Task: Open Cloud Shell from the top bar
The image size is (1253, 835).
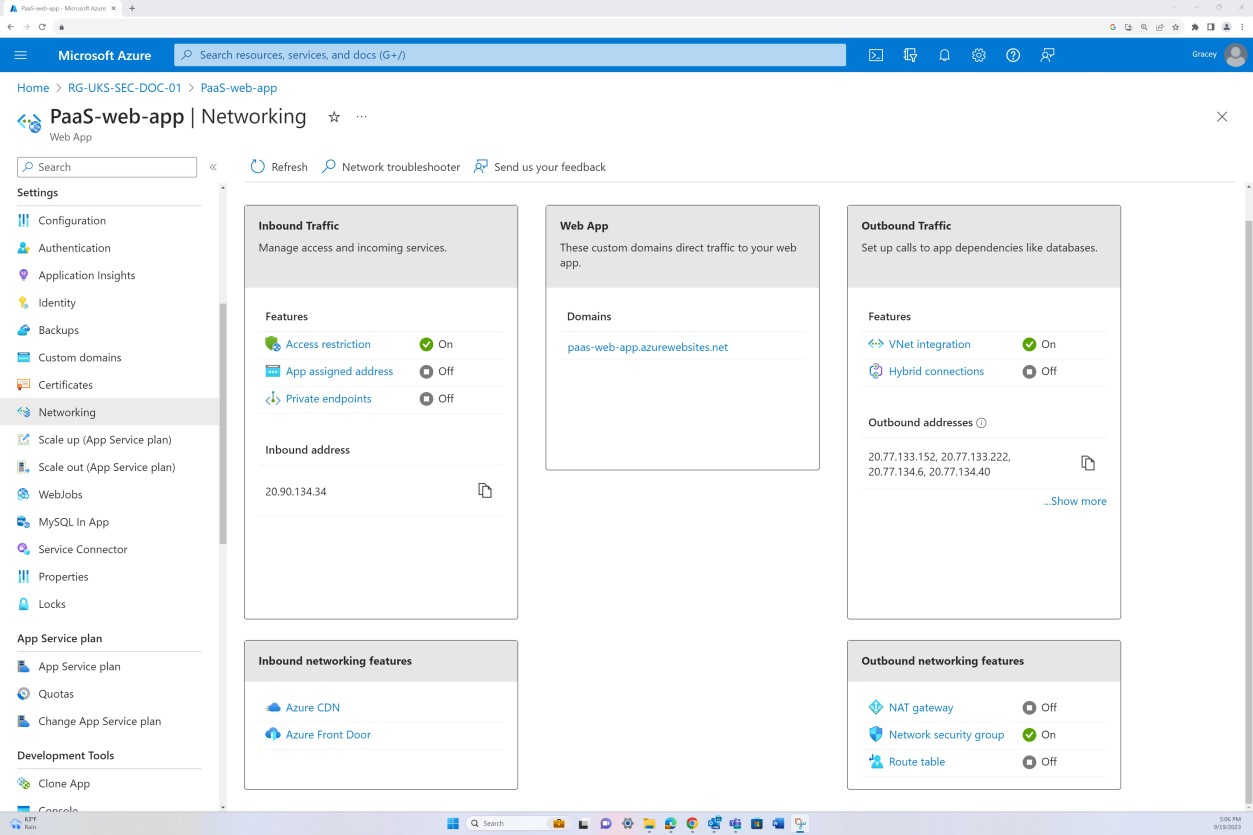Action: (x=876, y=55)
